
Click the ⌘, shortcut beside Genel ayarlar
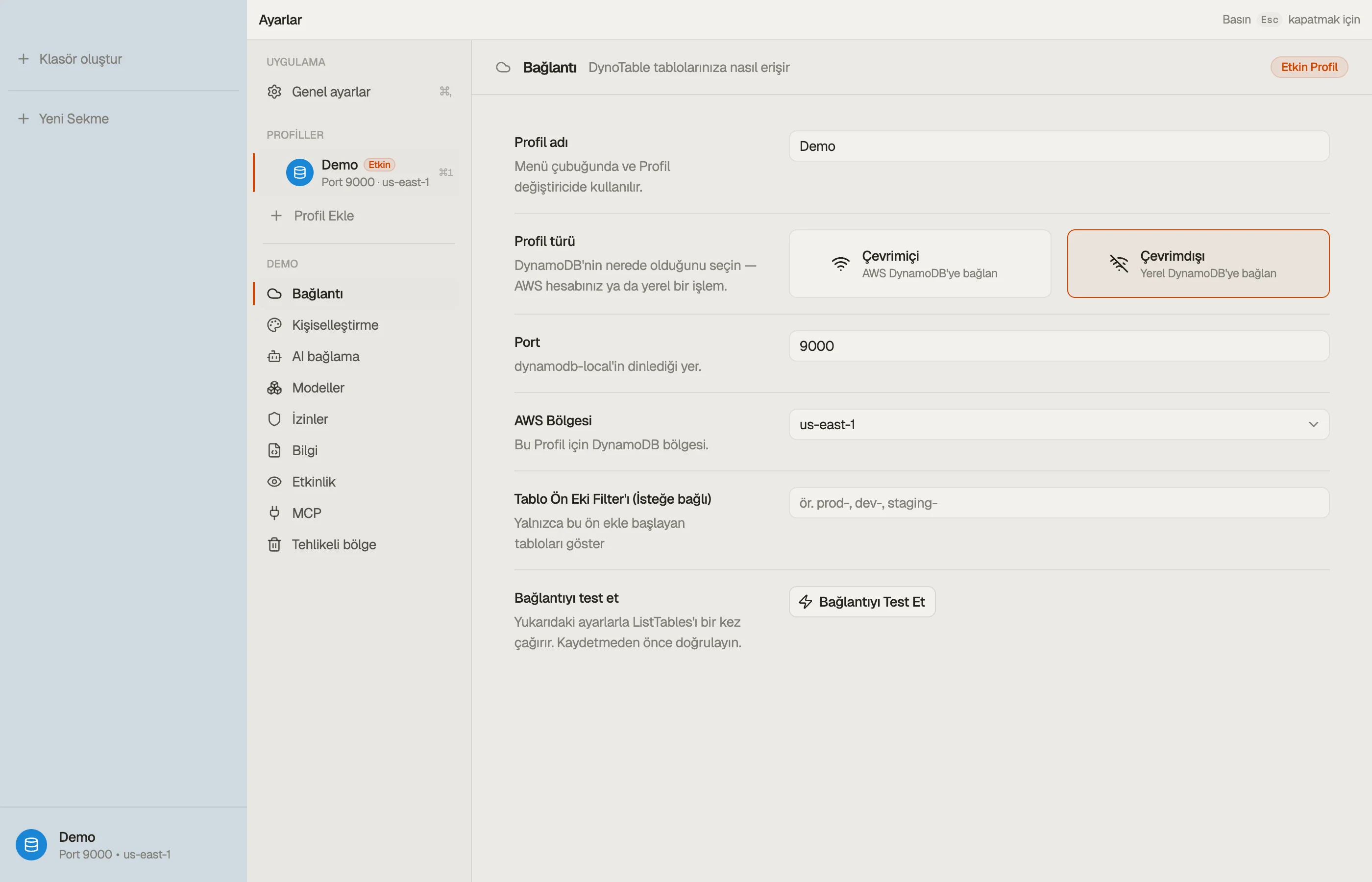[x=445, y=92]
